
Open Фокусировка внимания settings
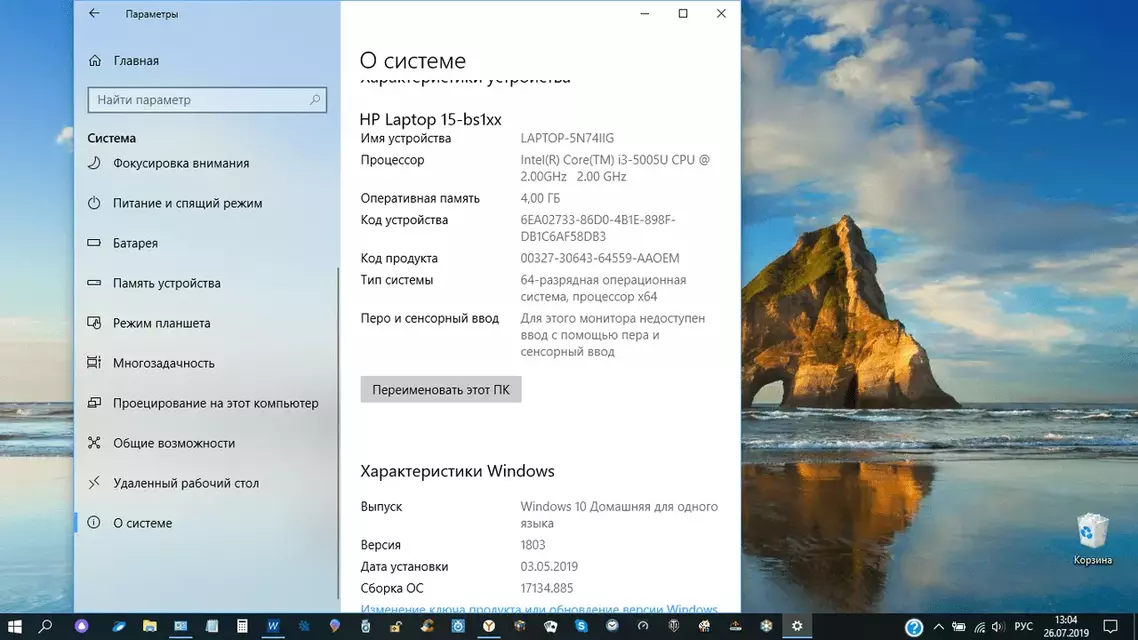(181, 163)
